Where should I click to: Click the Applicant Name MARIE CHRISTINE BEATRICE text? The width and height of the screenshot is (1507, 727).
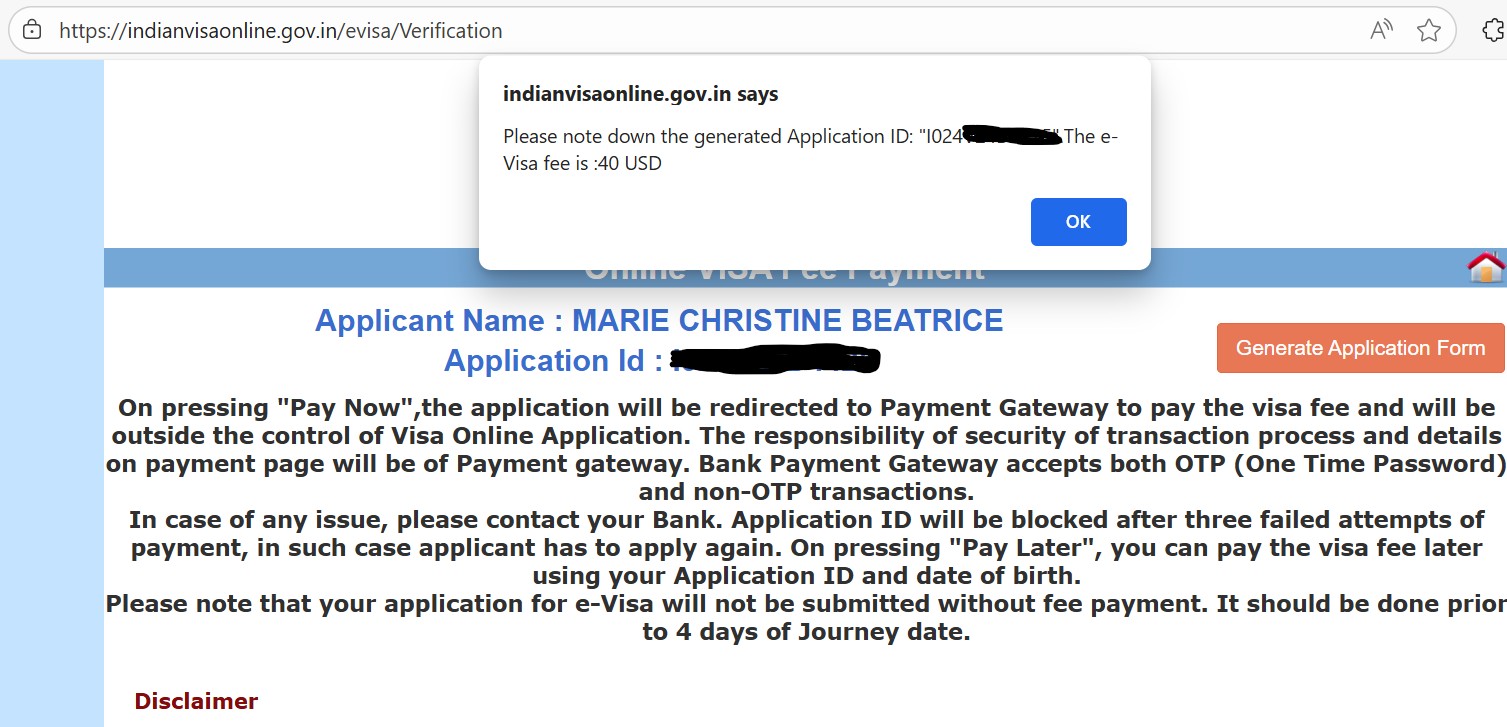click(658, 321)
